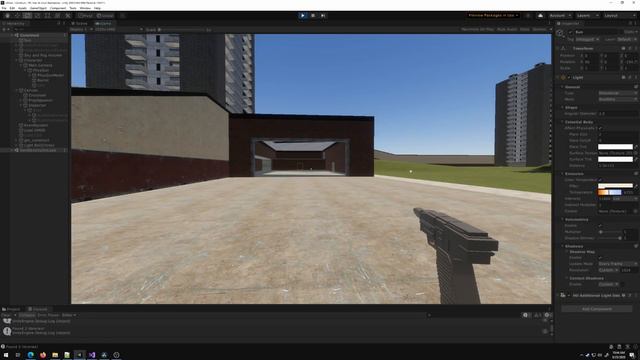640x360 pixels.
Task: Select the Scale tool
Action: click(38, 16)
